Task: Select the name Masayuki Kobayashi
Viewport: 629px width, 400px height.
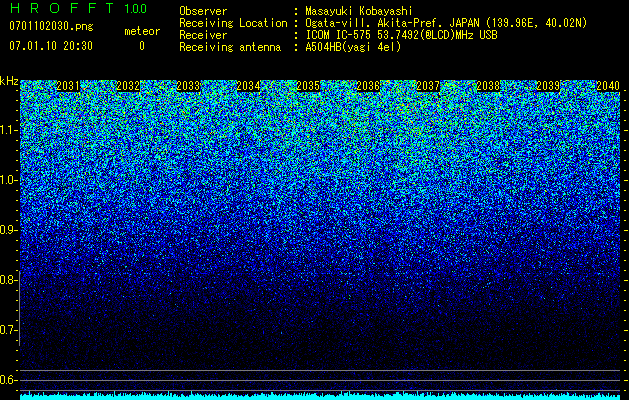Action: pos(358,11)
